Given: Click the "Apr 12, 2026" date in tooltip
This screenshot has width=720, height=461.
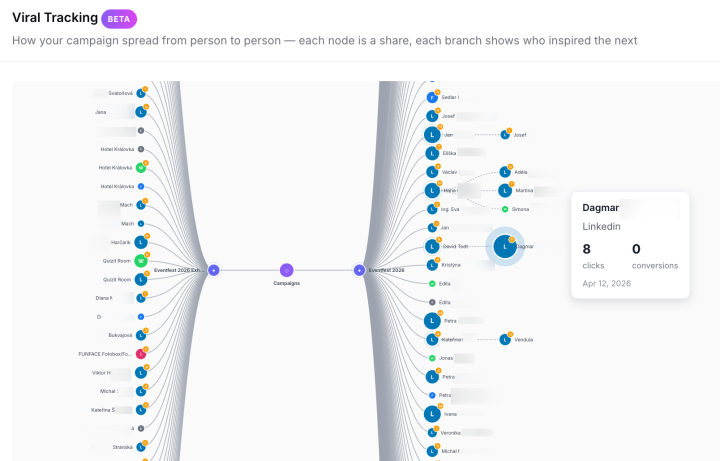Looking at the screenshot, I should [607, 283].
